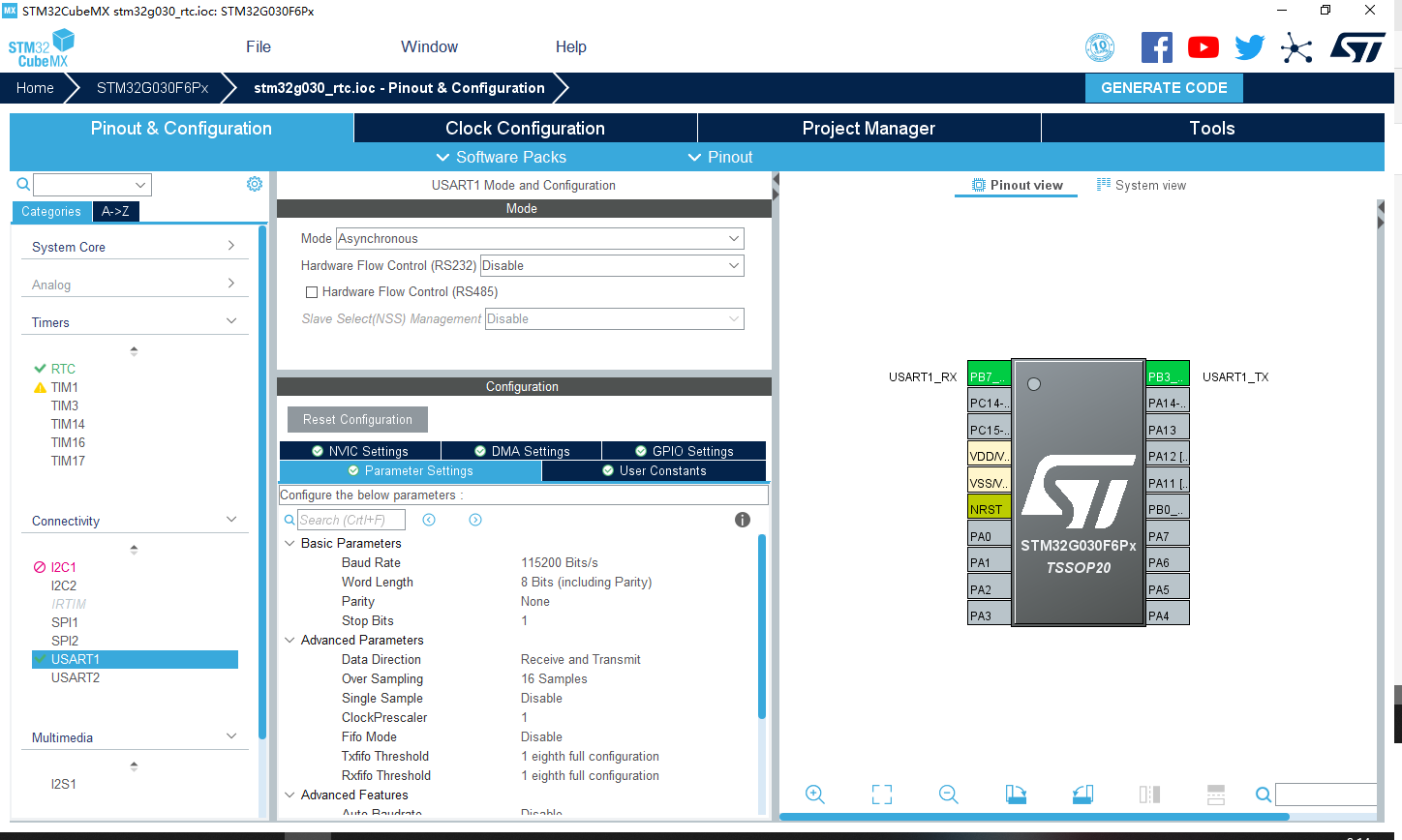Click the Baud Rate value 115200 Bits/s
The image size is (1402, 840).
(560, 562)
